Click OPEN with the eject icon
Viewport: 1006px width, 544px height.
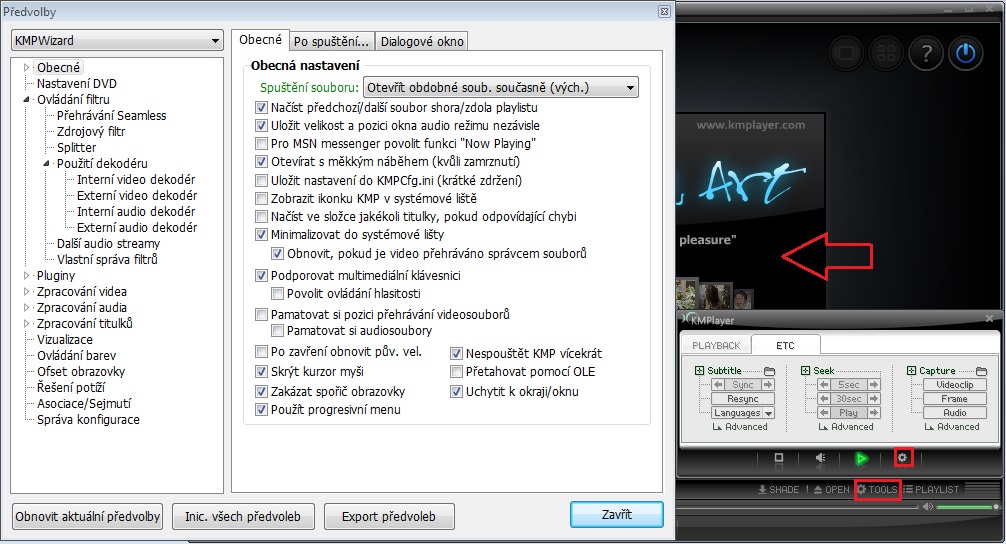[x=831, y=489]
